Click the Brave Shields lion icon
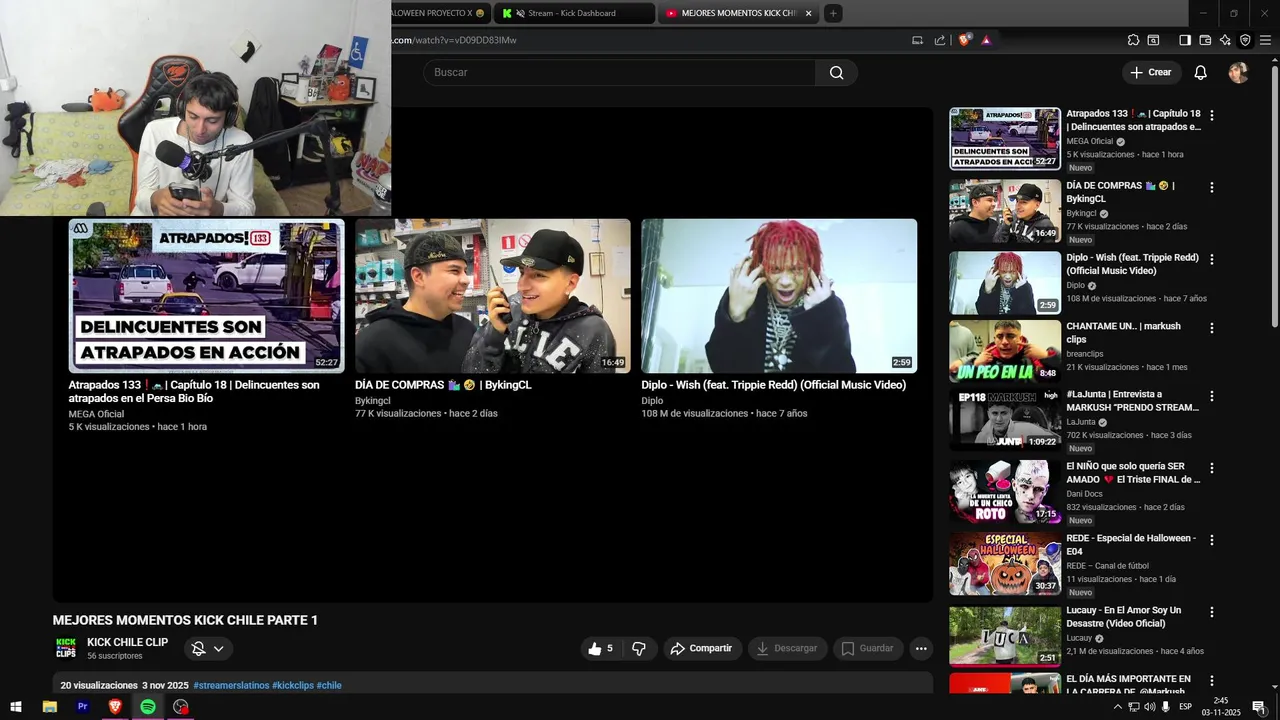The image size is (1280, 720). [964, 40]
